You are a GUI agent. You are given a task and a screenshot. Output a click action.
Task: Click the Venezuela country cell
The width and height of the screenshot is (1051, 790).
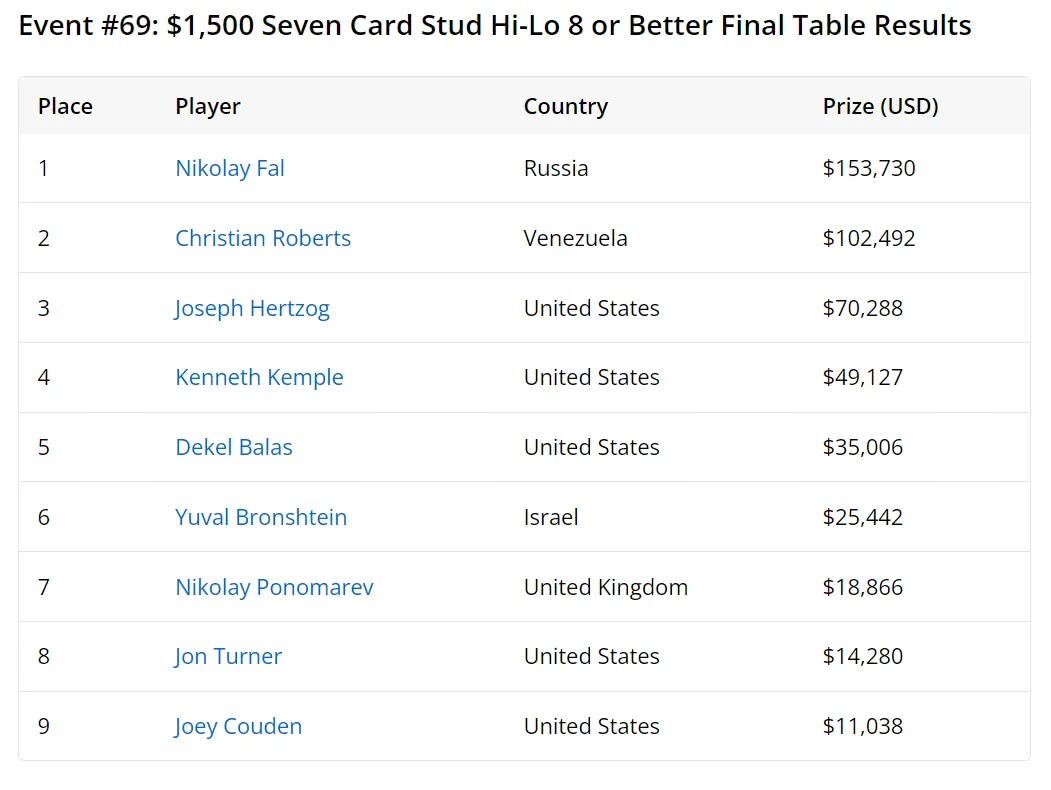575,238
